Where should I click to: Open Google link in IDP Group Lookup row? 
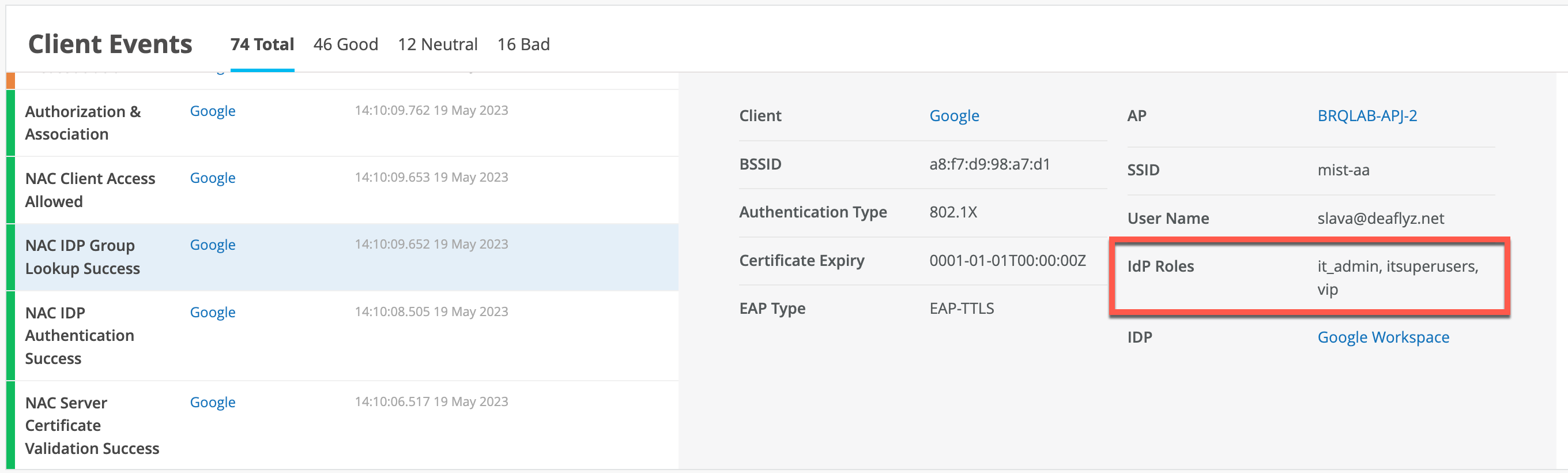(213, 245)
